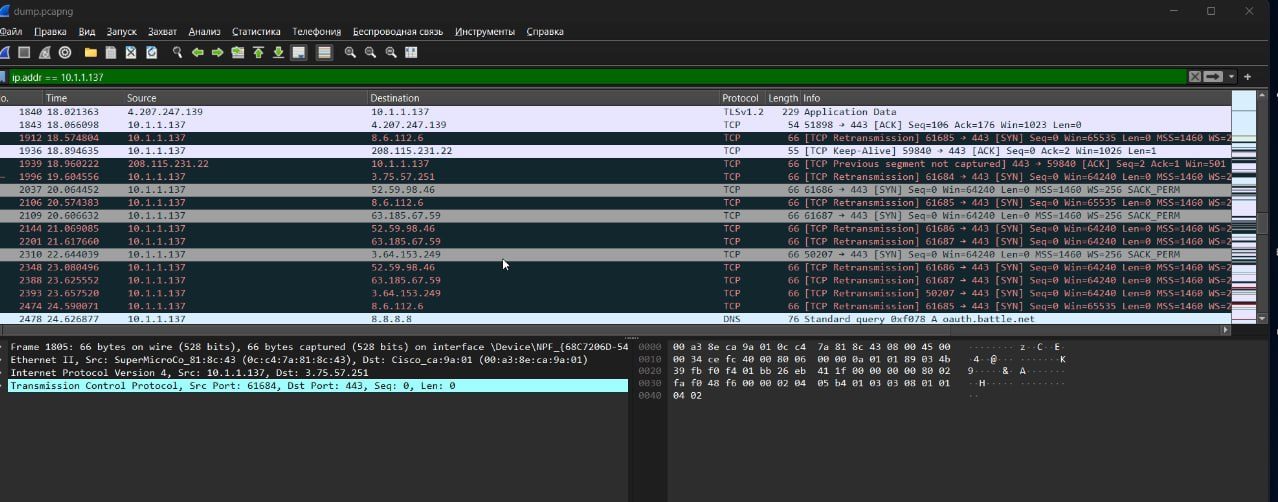Sort packets by the Protocol column
1278x502 pixels.
tap(742, 98)
